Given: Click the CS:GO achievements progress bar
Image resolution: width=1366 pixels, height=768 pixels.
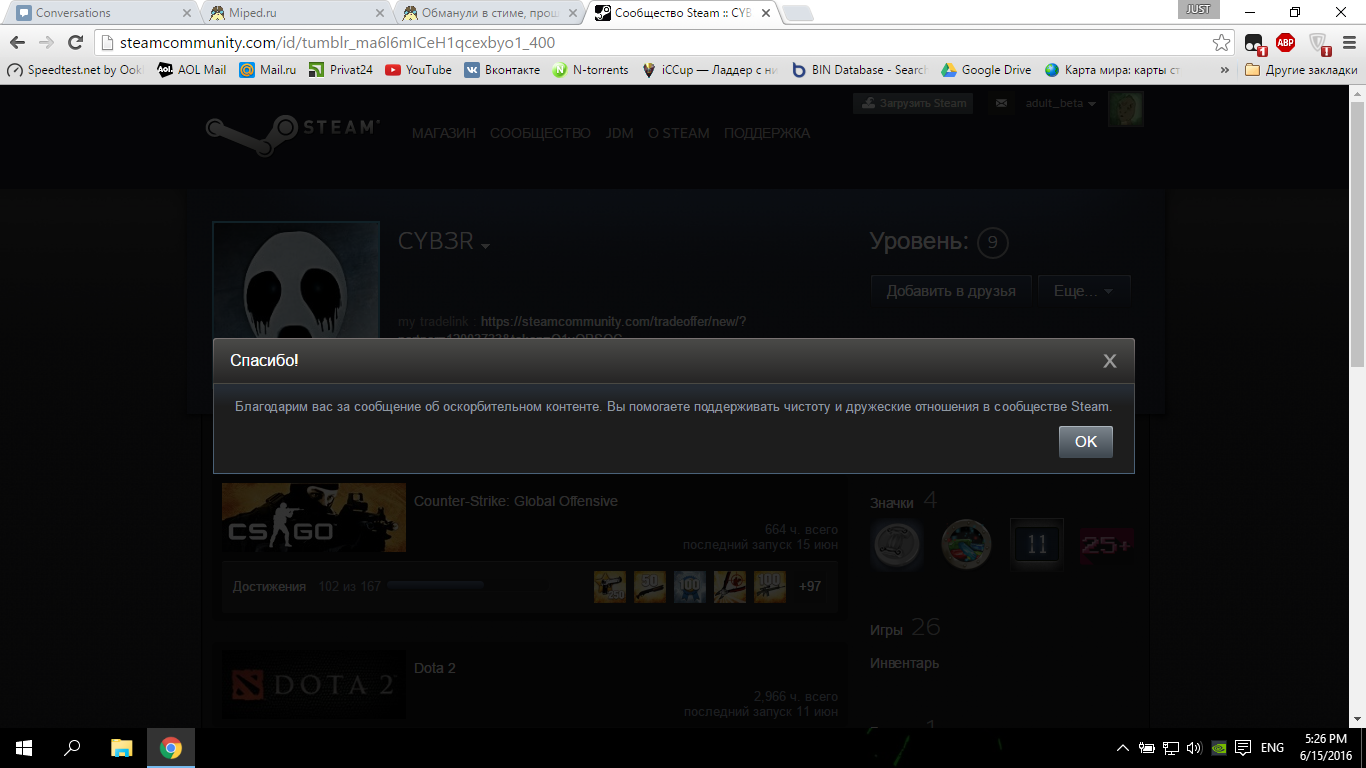Looking at the screenshot, I should tap(467, 586).
